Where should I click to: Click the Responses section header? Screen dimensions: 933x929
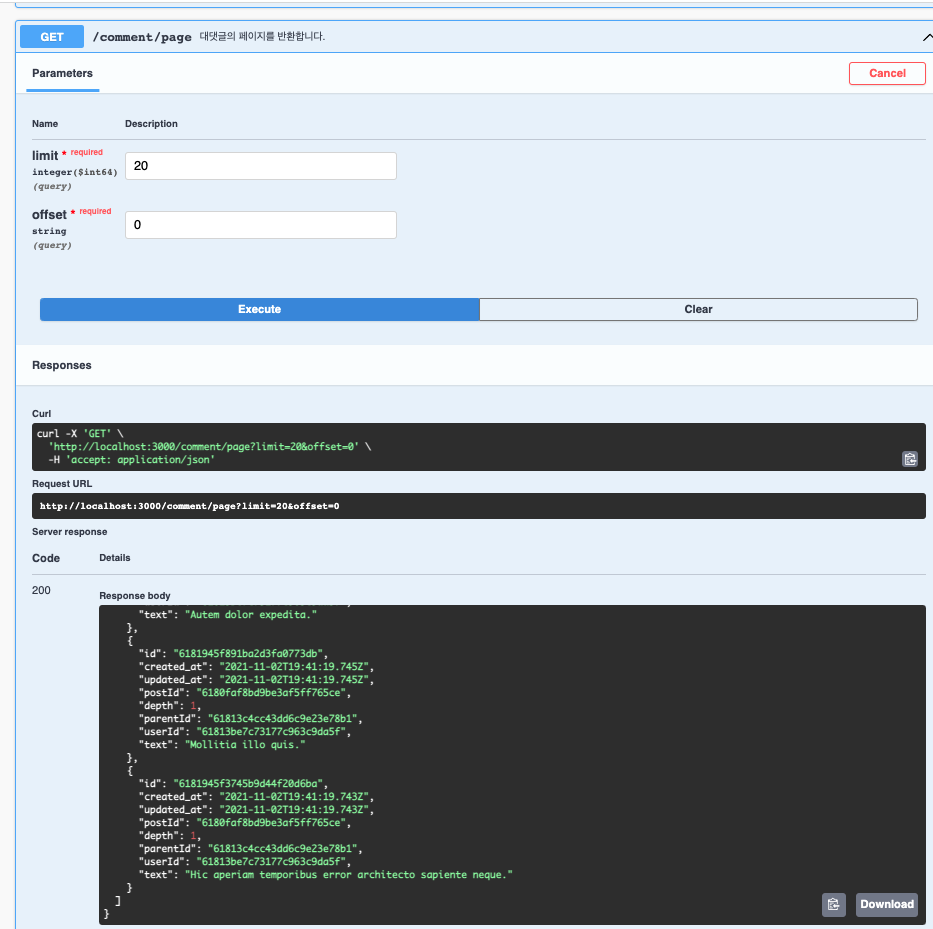(x=62, y=364)
